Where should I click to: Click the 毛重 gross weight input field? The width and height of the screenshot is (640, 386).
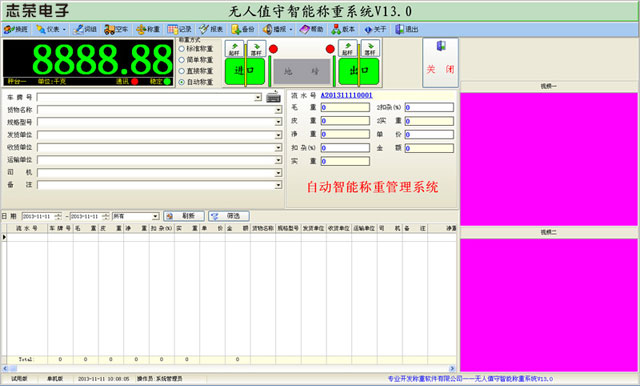(345, 107)
